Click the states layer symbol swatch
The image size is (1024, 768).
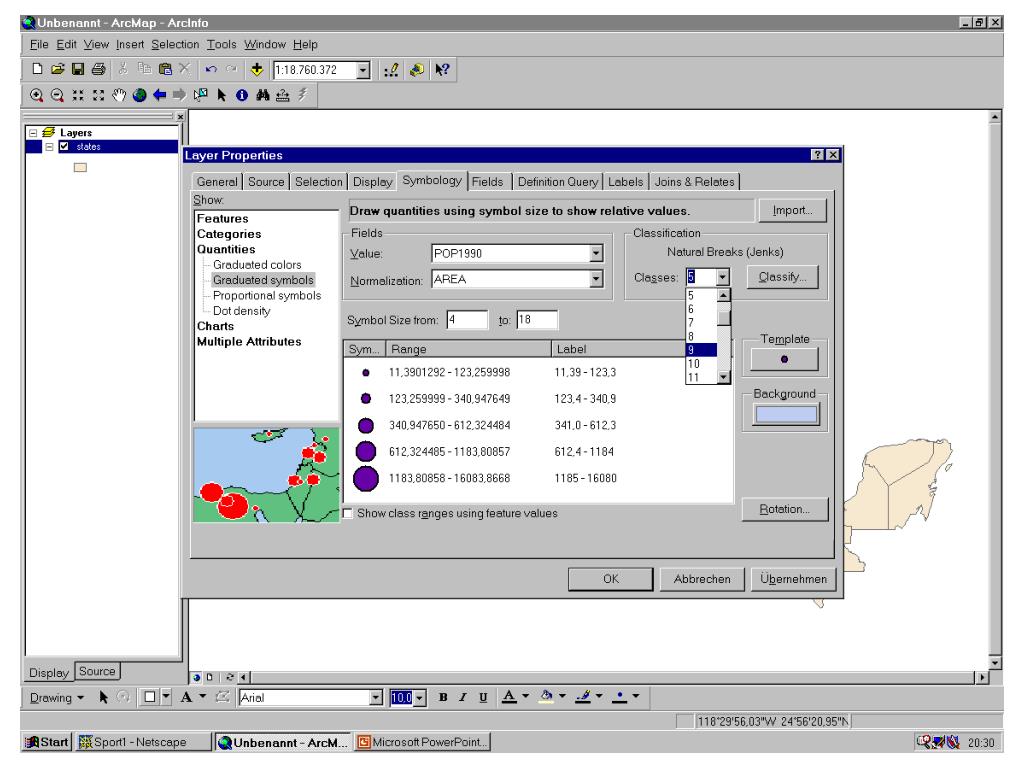[x=80, y=167]
